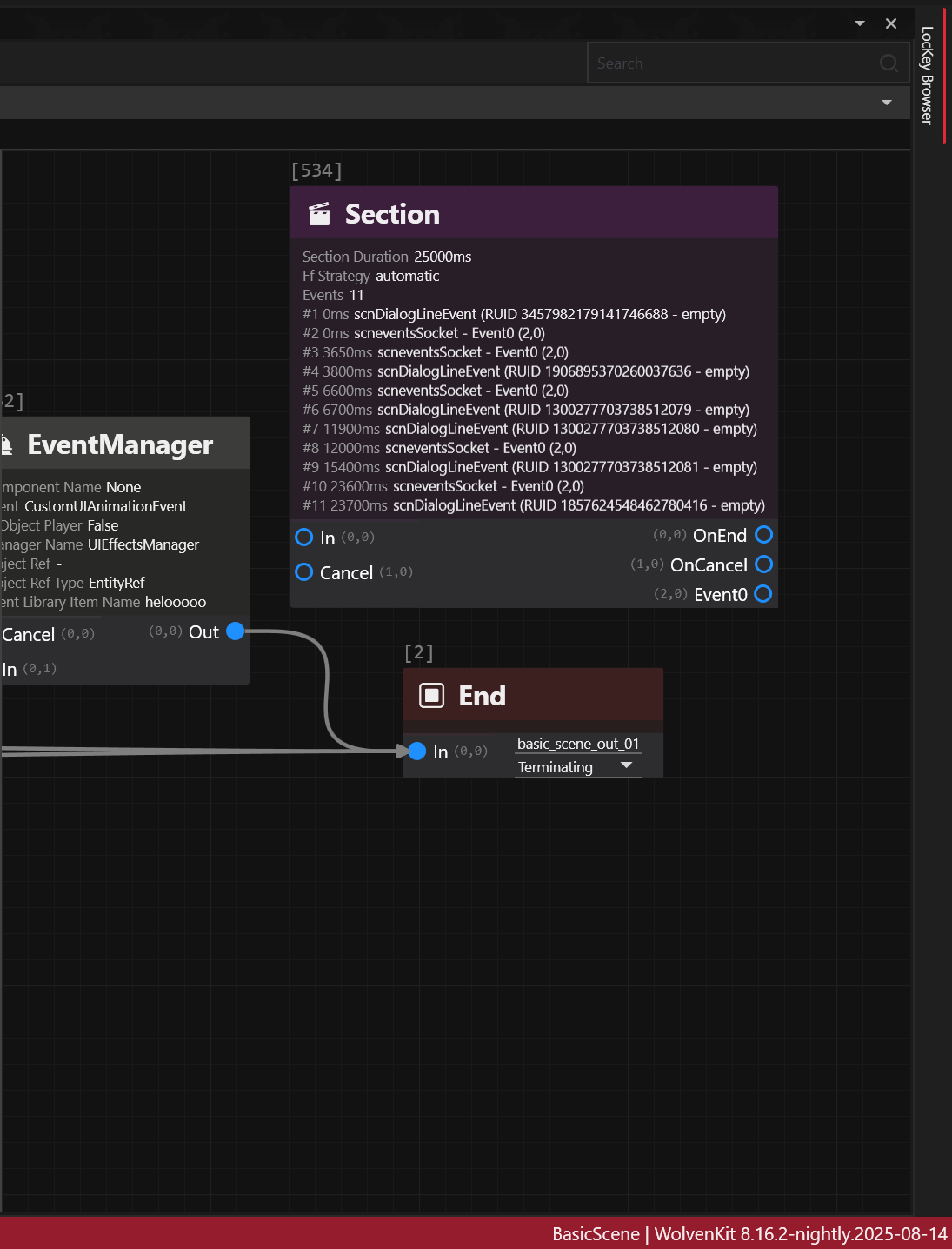952x1249 pixels.
Task: Edit the basic_scene_out_01 name field
Action: [x=577, y=744]
